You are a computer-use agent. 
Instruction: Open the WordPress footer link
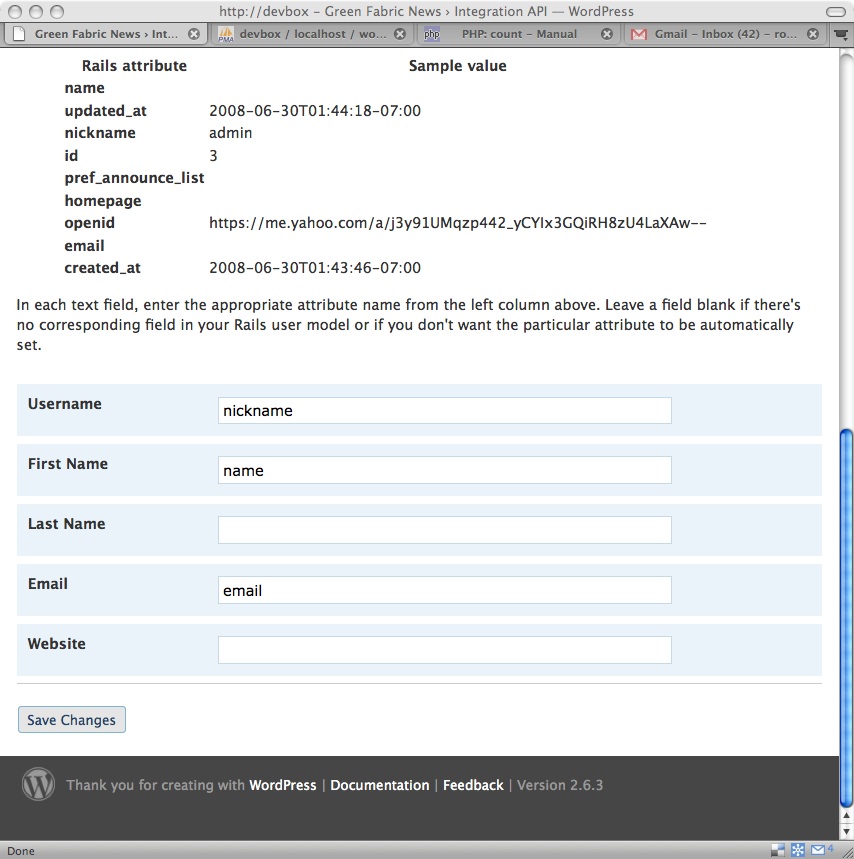(283, 785)
